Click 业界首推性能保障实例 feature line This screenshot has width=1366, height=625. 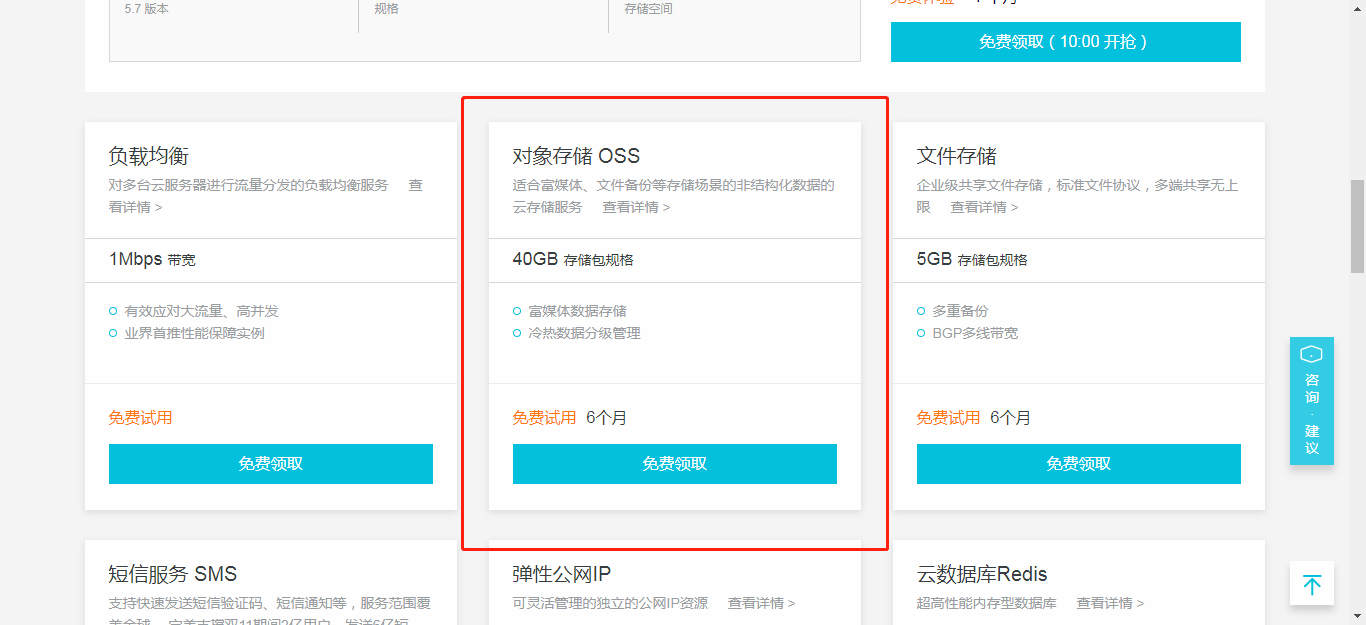click(x=195, y=333)
